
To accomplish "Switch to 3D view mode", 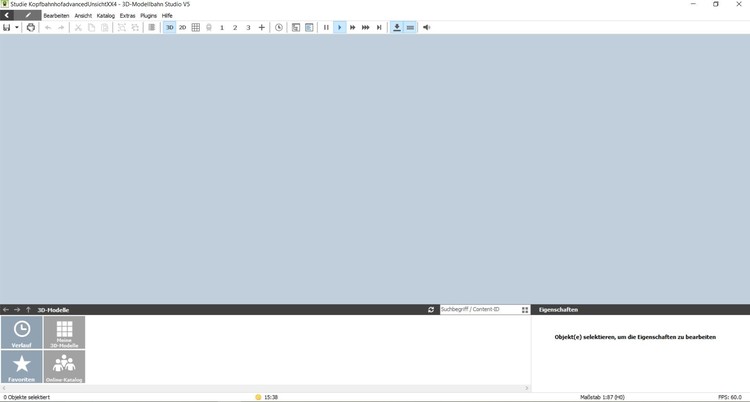I will [170, 28].
